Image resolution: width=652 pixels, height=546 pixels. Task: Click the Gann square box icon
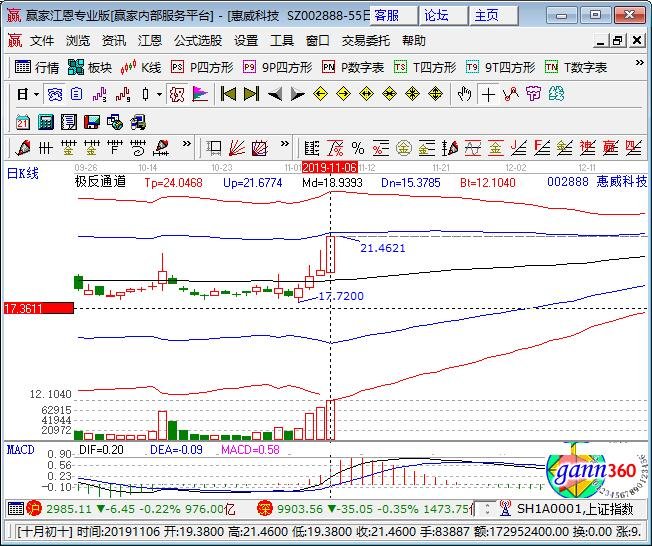(260, 148)
